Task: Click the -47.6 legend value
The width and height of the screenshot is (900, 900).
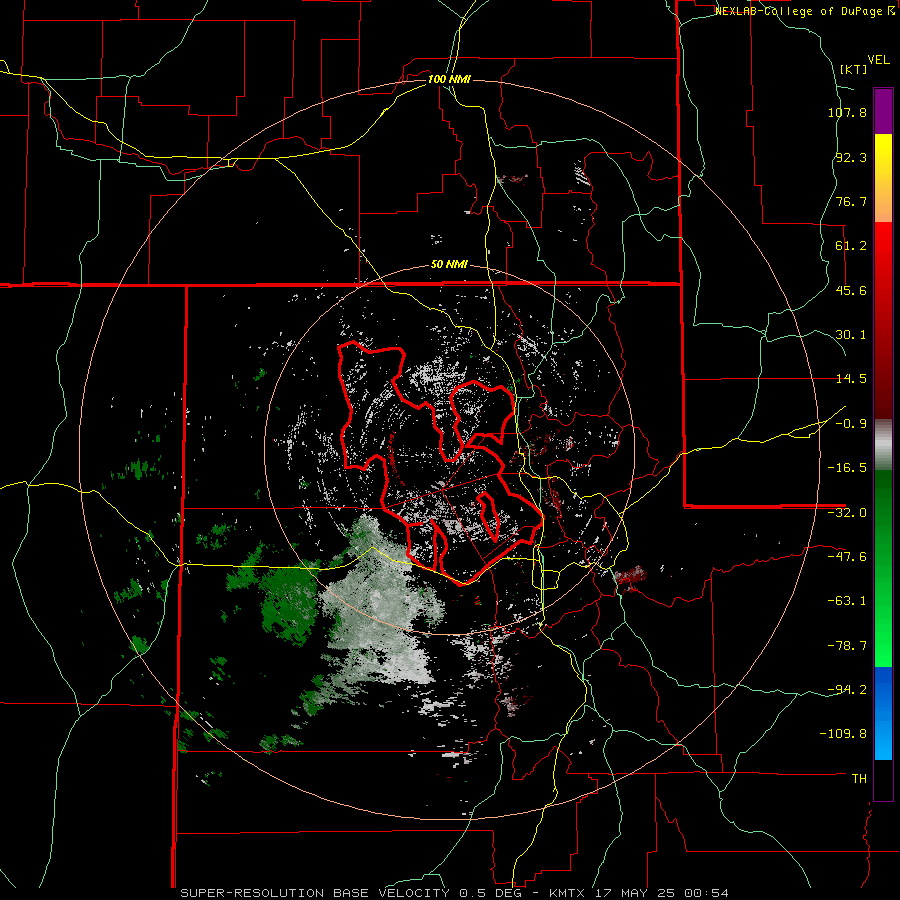Action: pos(847,557)
